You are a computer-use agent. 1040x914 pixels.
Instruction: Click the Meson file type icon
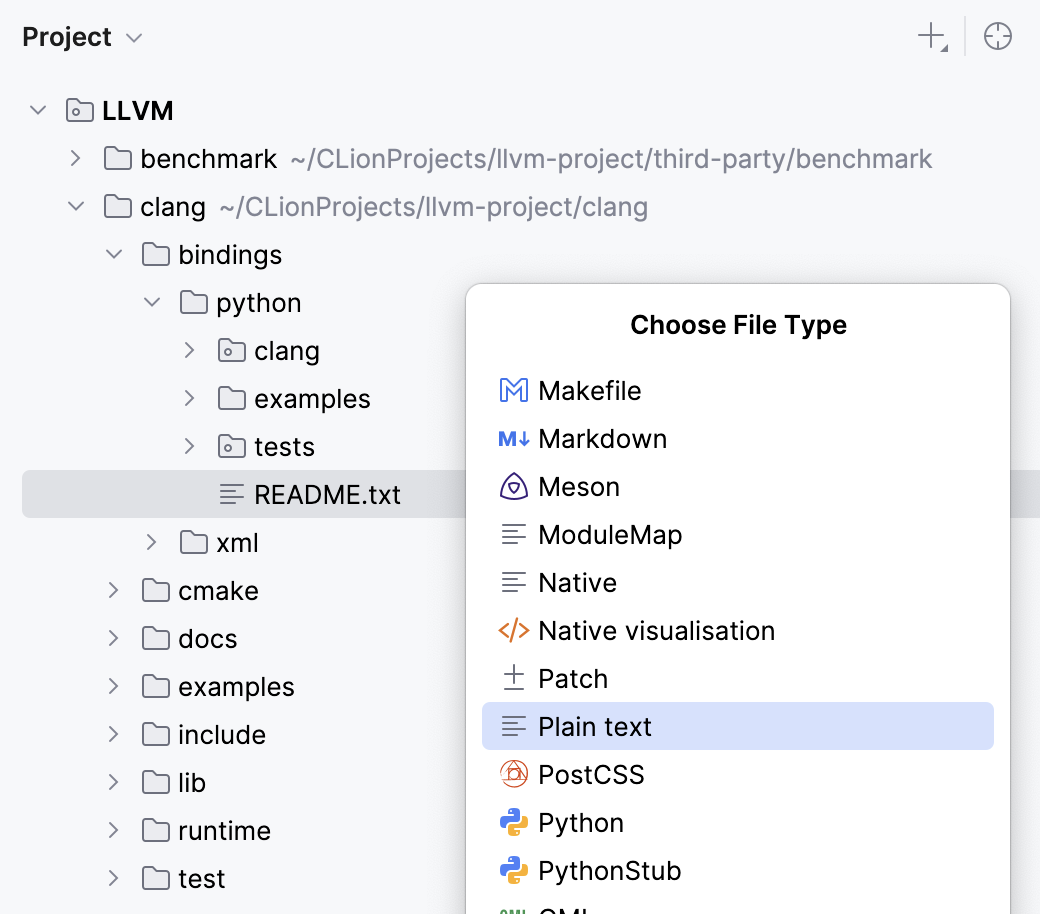click(x=514, y=486)
